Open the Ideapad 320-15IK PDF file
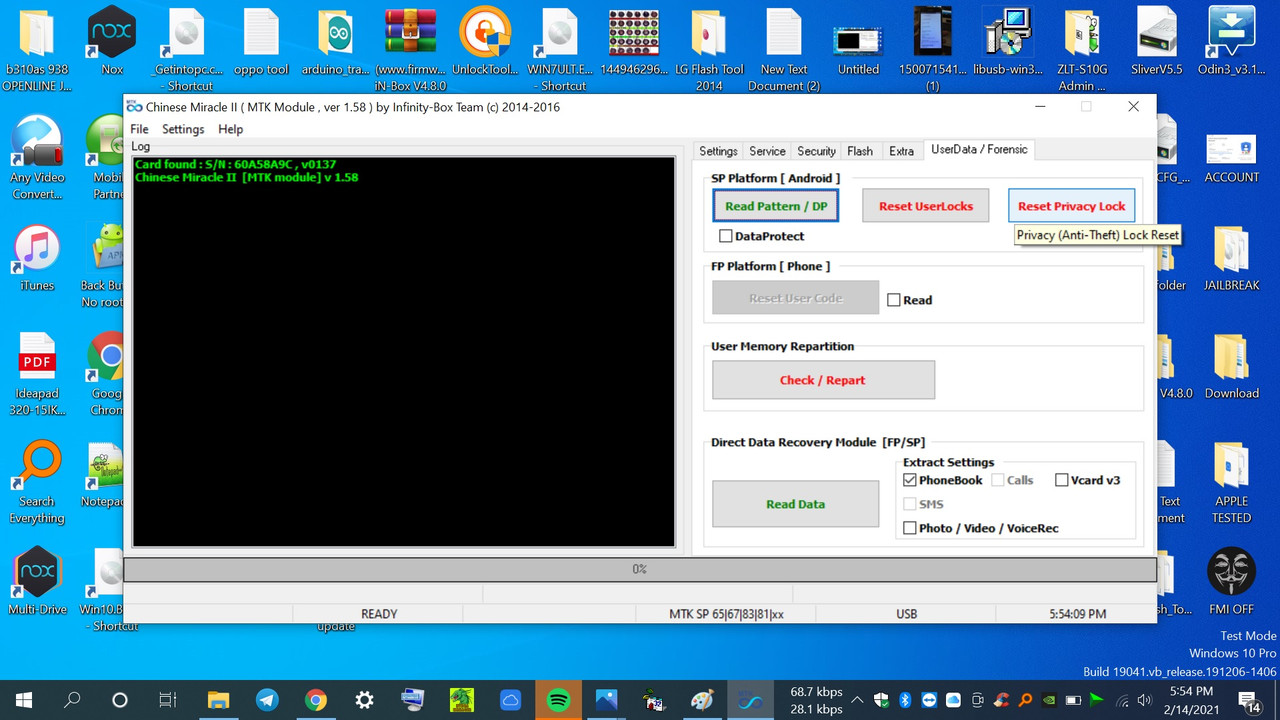The height and width of the screenshot is (720, 1280). (37, 372)
